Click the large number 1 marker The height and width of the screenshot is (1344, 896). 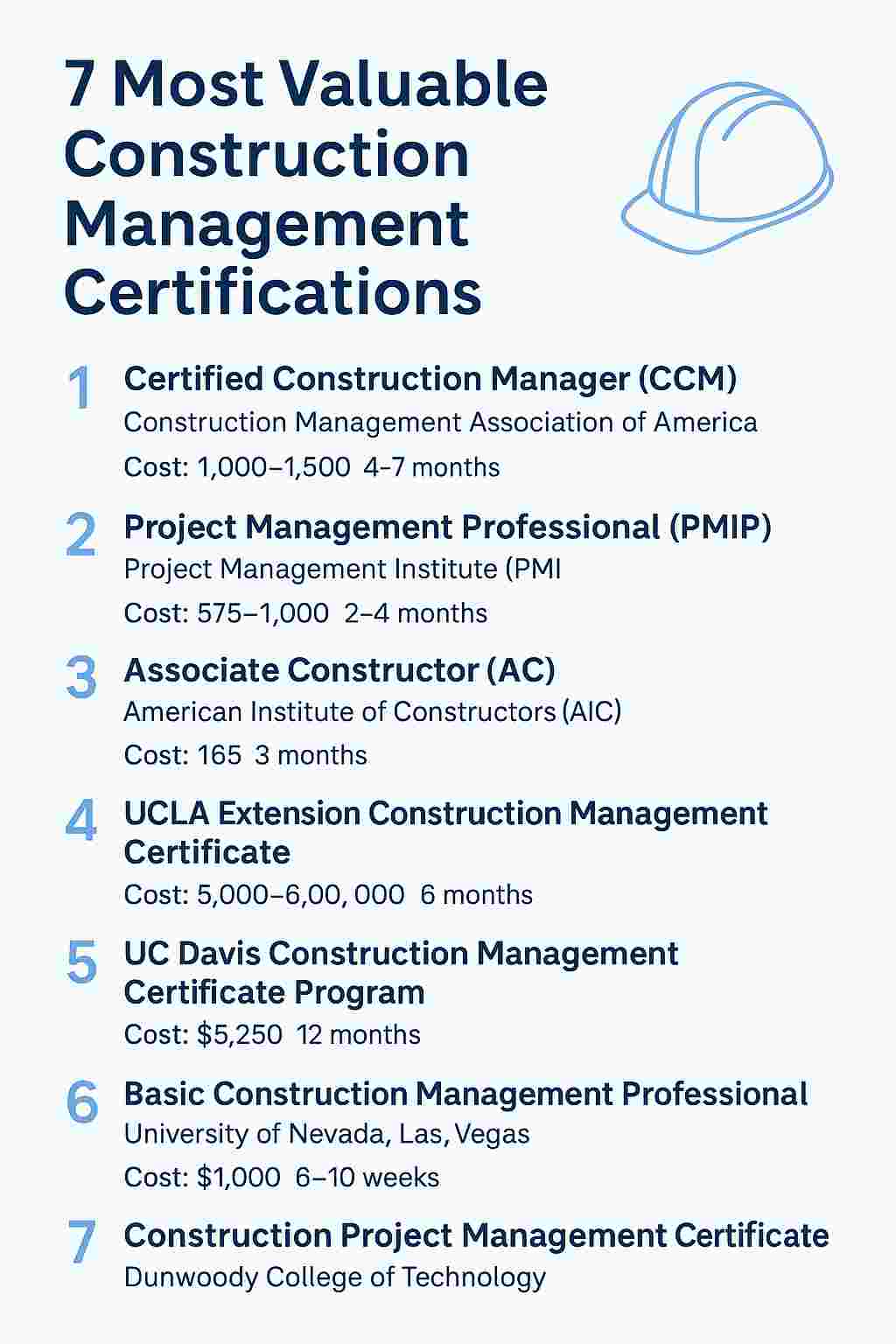pos(80,388)
